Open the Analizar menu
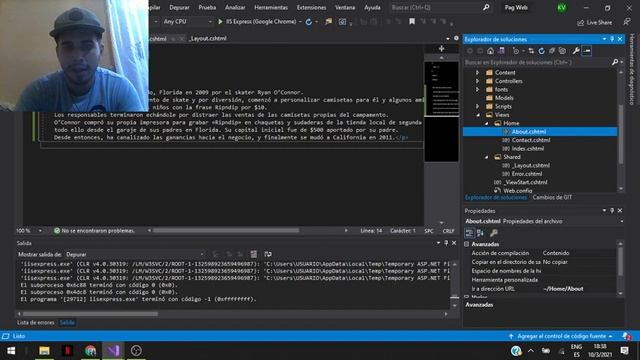Viewport: 640px width, 360px height. (x=235, y=7)
